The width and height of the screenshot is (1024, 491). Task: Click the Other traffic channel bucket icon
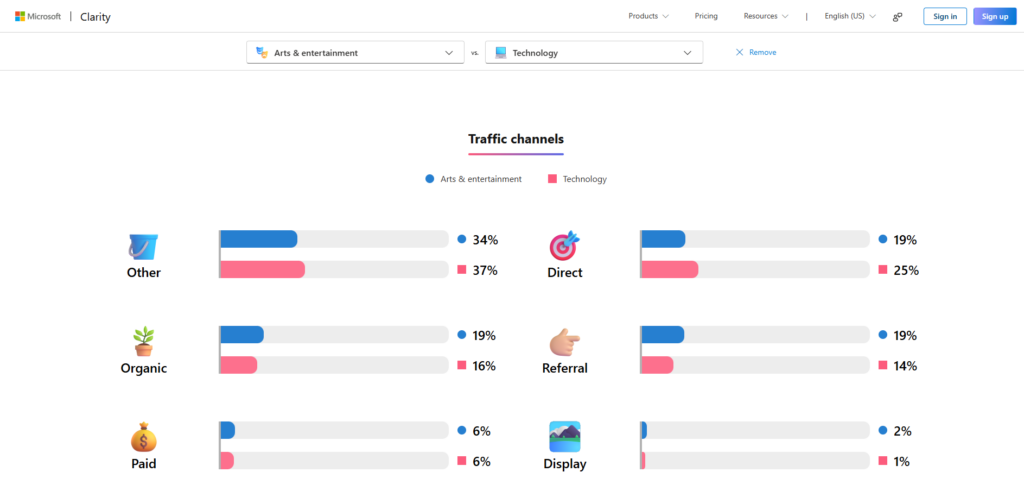click(x=143, y=246)
